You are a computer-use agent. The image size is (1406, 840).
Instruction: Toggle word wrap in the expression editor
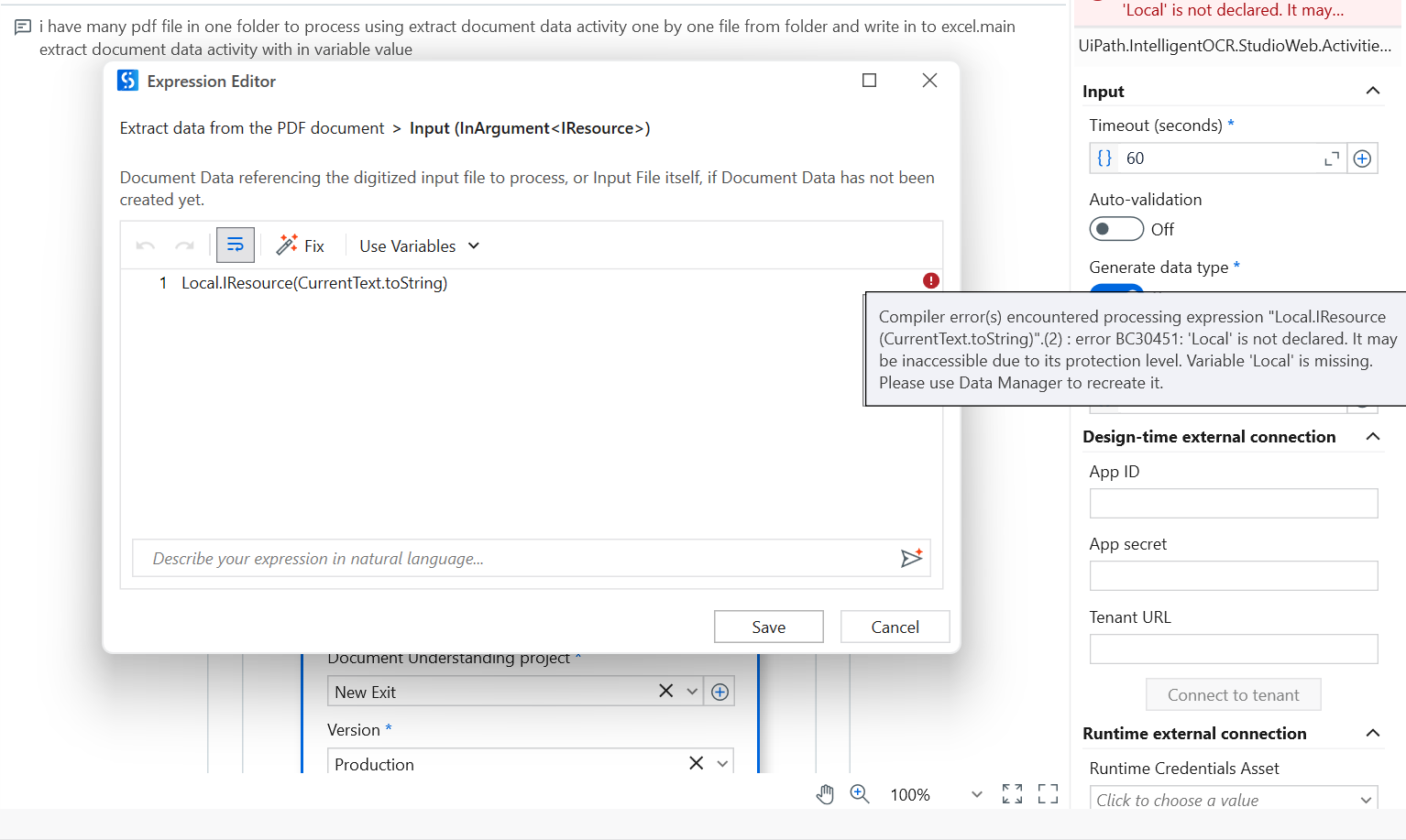(236, 245)
